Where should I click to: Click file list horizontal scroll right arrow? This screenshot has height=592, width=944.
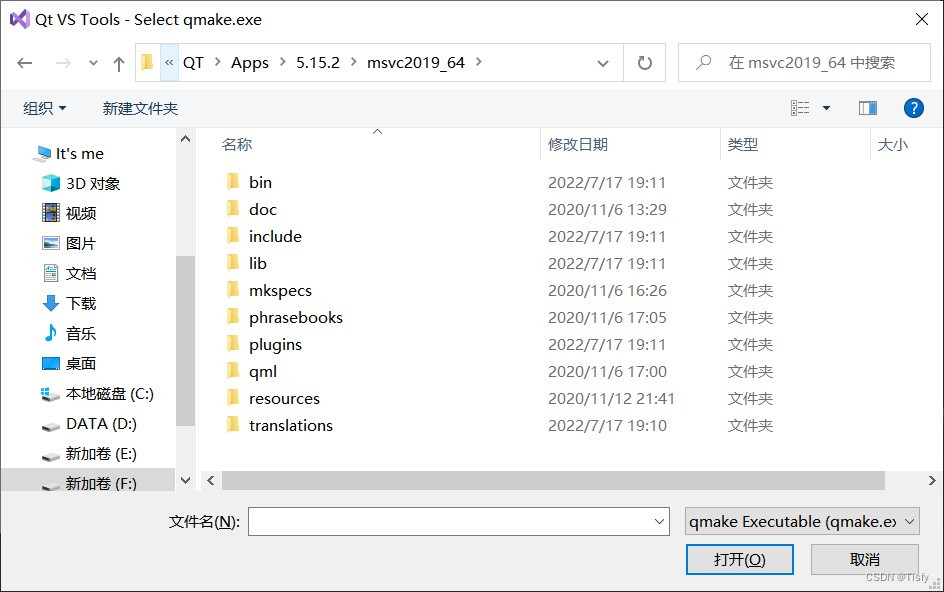coord(931,480)
